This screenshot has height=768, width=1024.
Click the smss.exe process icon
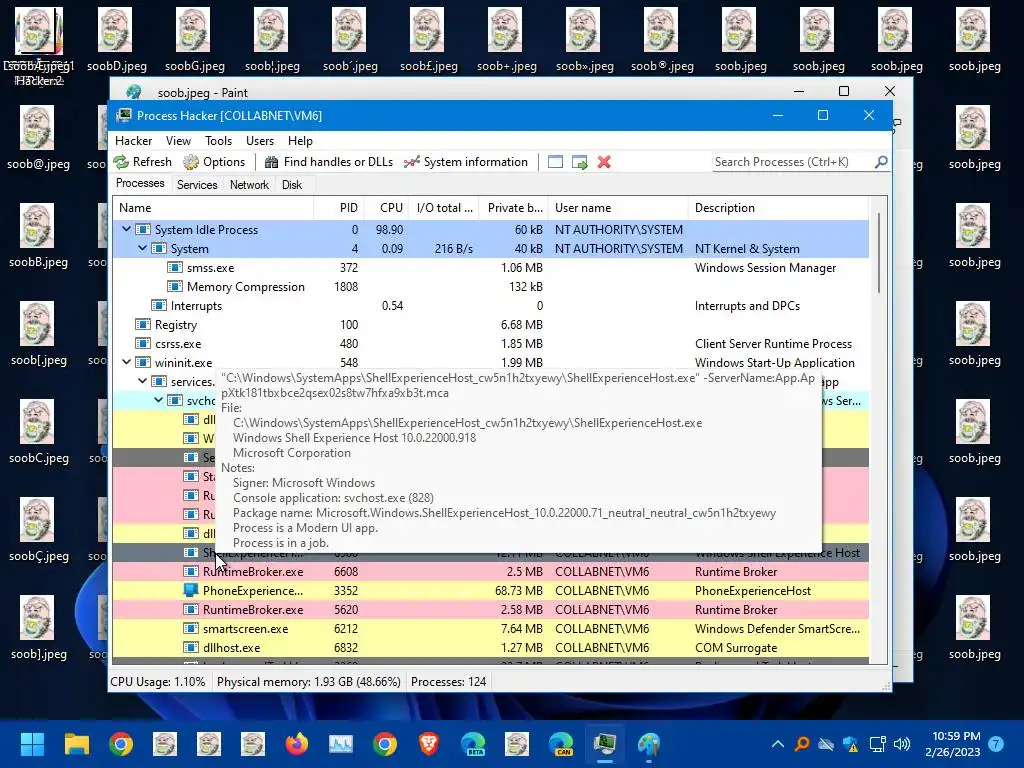click(x=175, y=268)
